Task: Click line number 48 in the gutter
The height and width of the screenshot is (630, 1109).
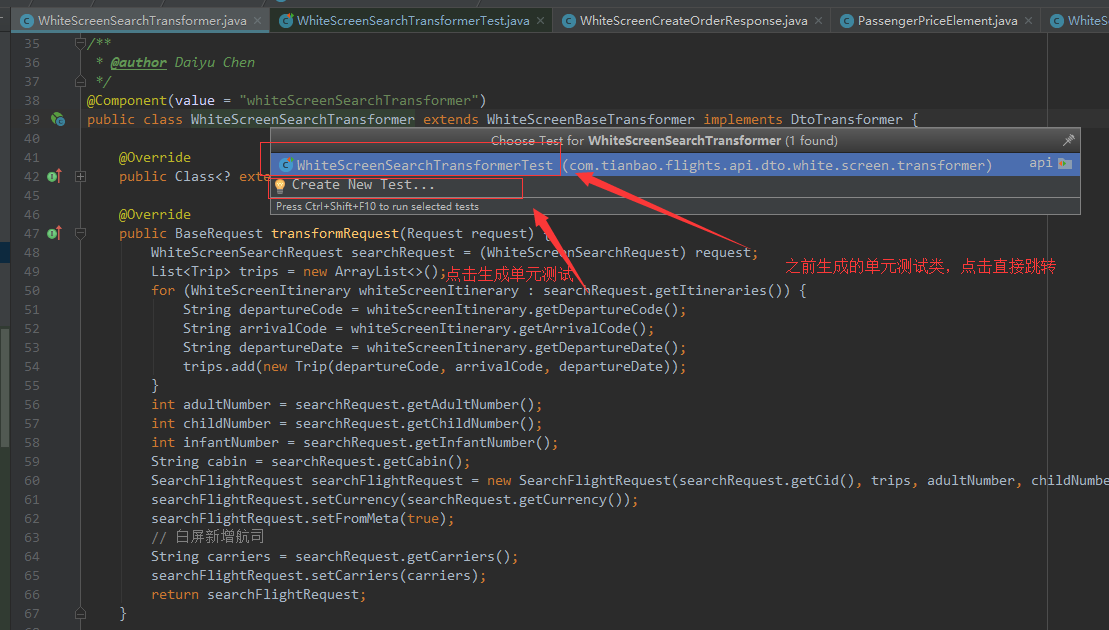Action: [x=32, y=252]
